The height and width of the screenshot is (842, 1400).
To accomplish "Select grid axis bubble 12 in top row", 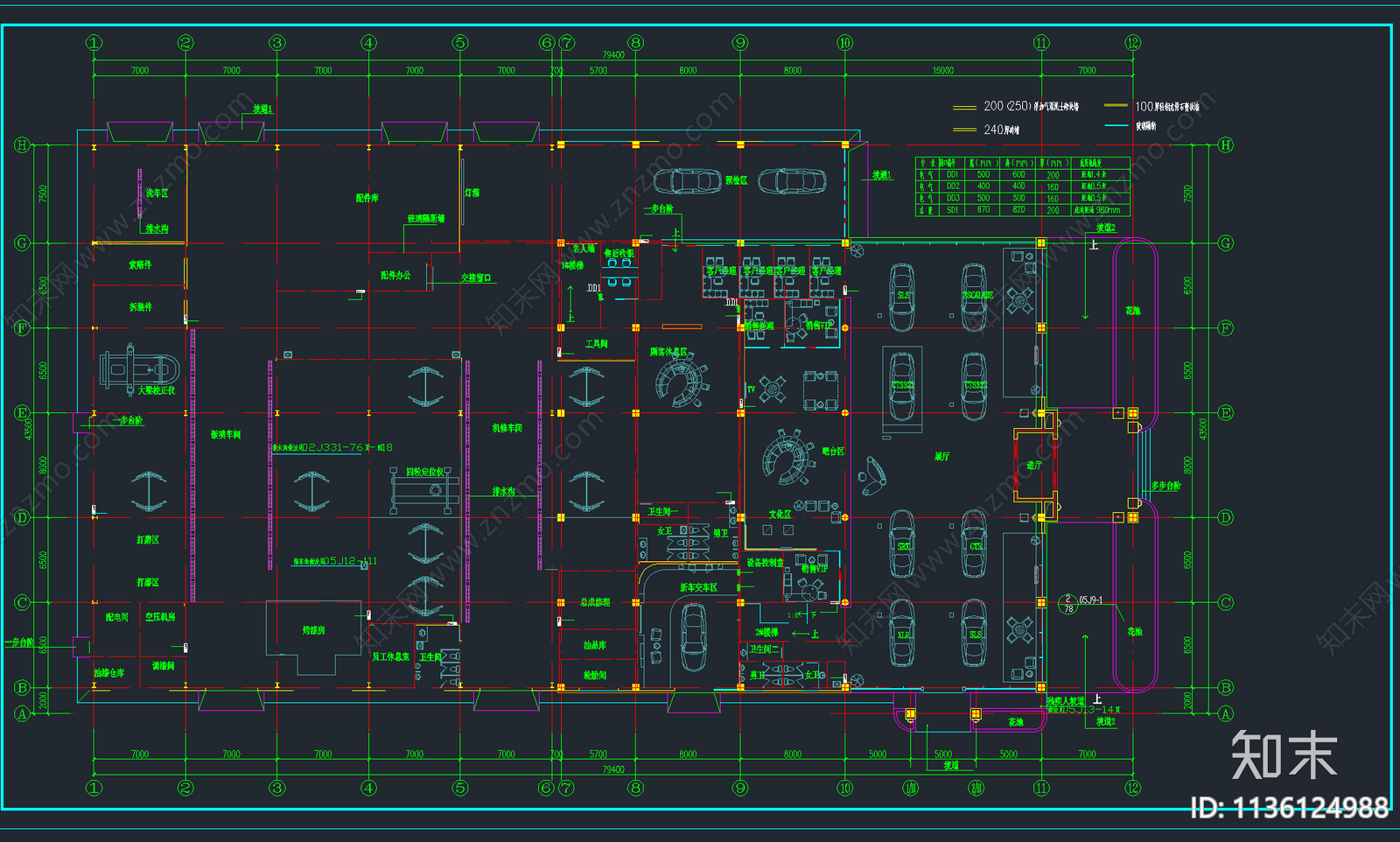I will coord(1133,43).
